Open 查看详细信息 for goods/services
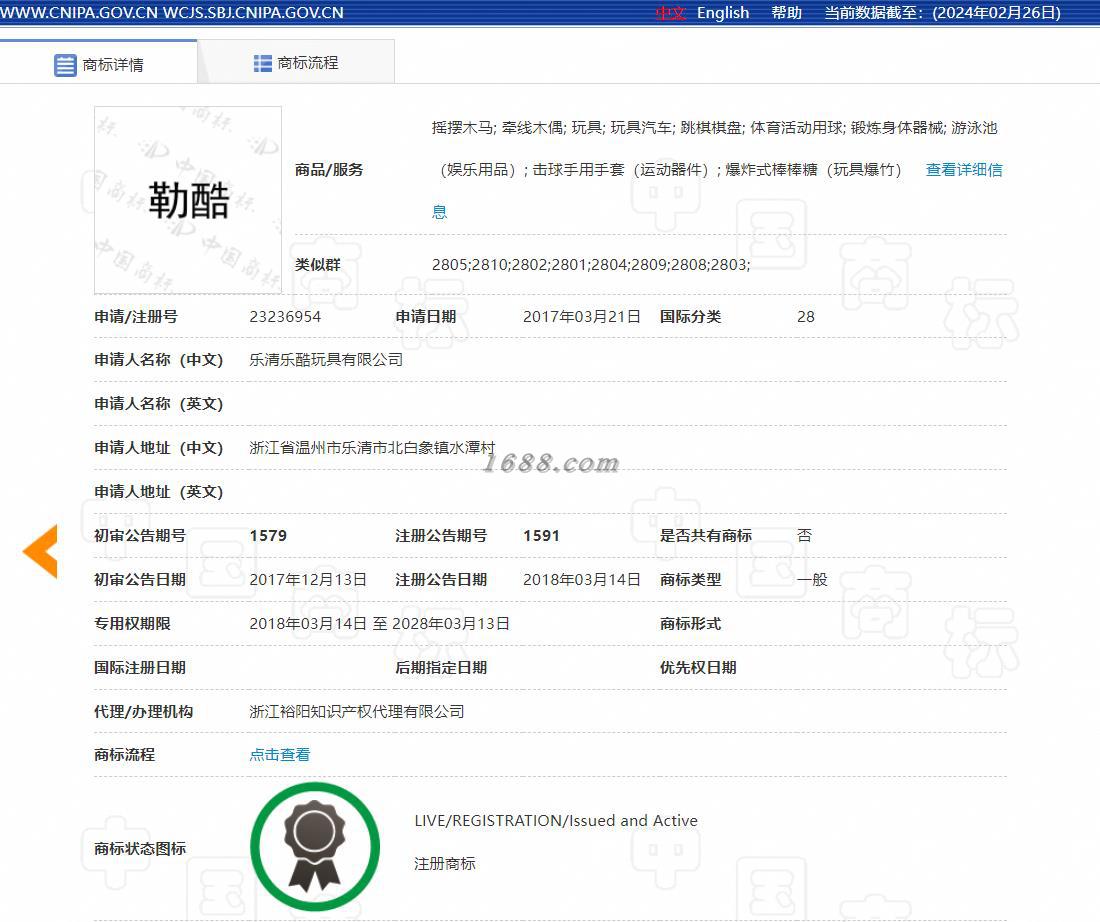 click(963, 170)
